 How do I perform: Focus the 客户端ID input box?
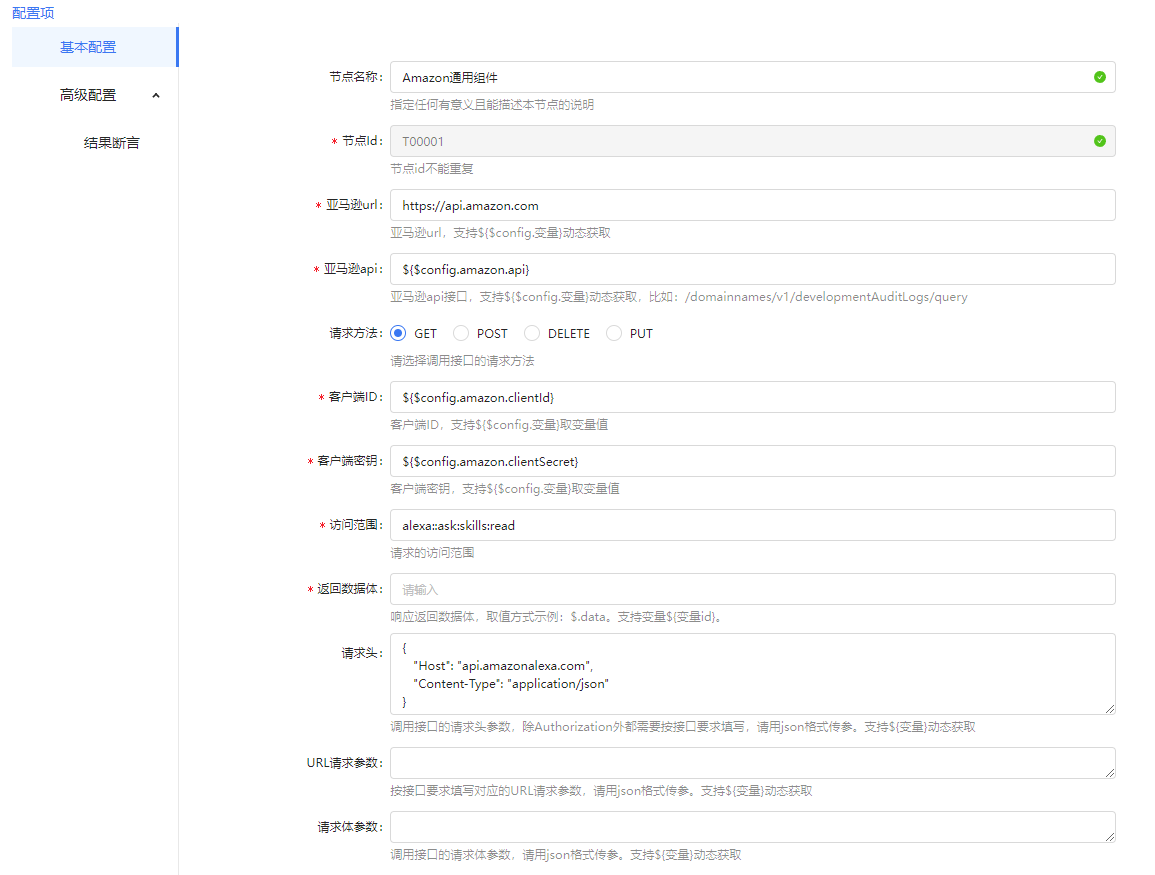(752, 397)
